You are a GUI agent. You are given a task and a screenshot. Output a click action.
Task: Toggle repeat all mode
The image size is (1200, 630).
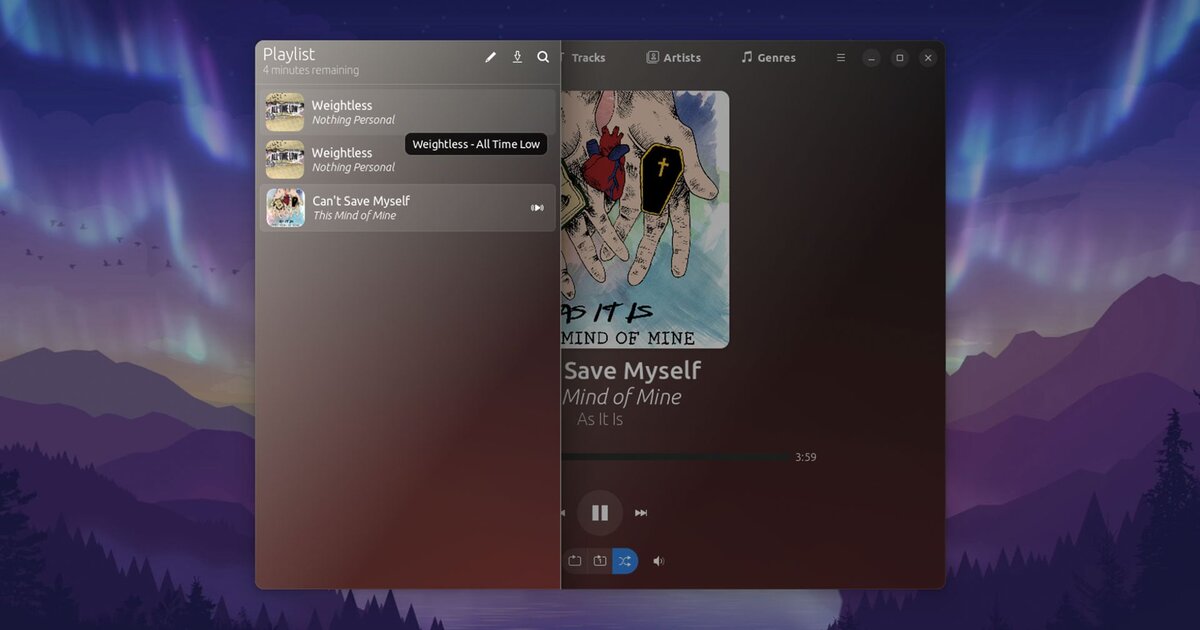pyautogui.click(x=575, y=561)
